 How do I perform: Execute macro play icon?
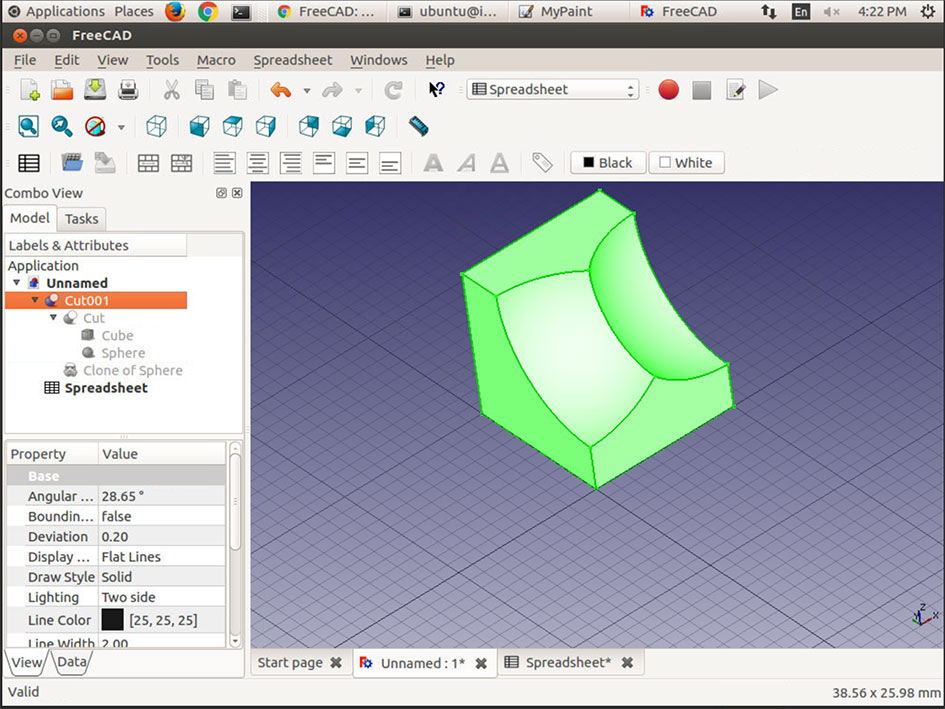[768, 90]
